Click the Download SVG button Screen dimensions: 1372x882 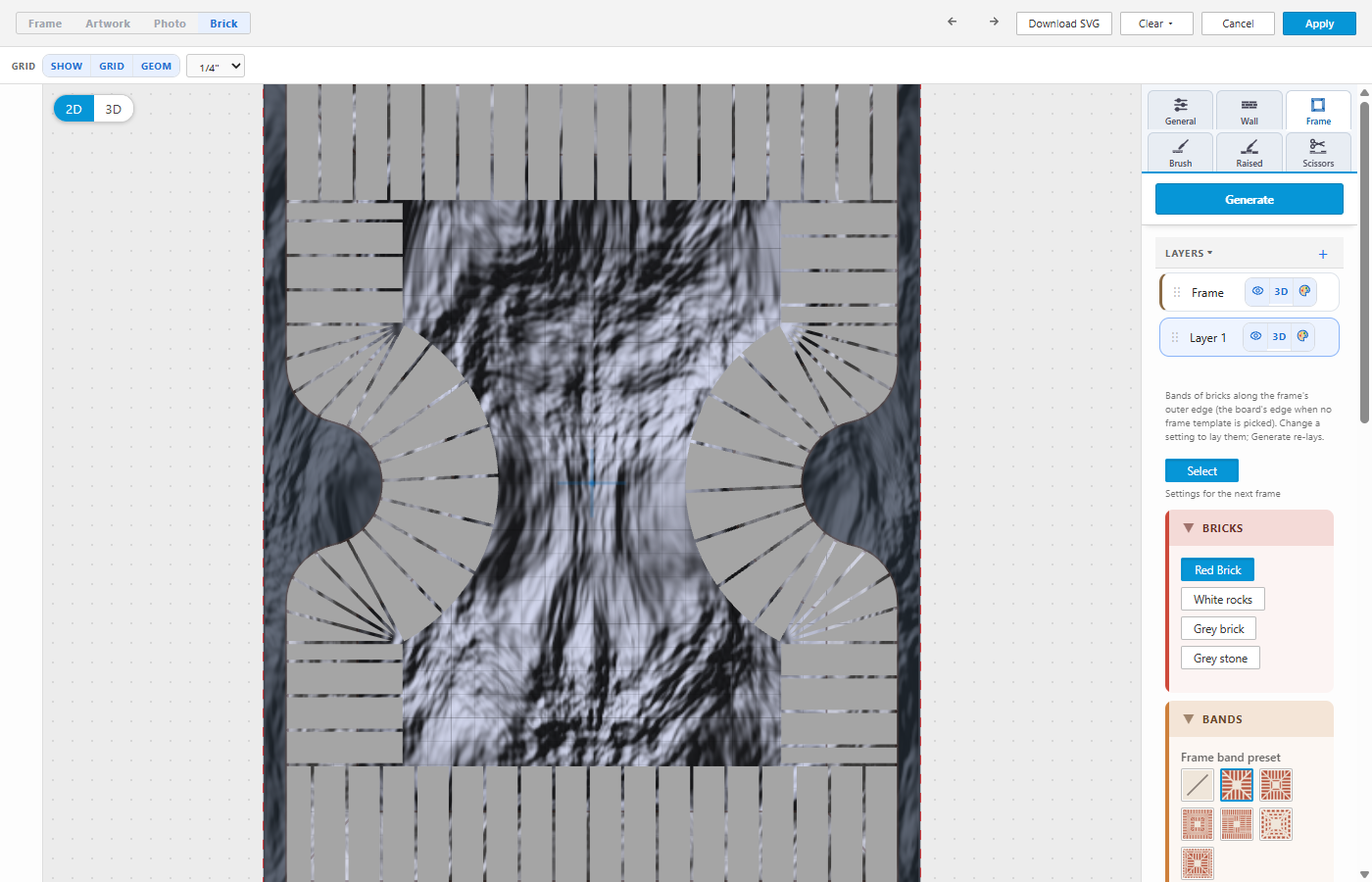tap(1064, 24)
